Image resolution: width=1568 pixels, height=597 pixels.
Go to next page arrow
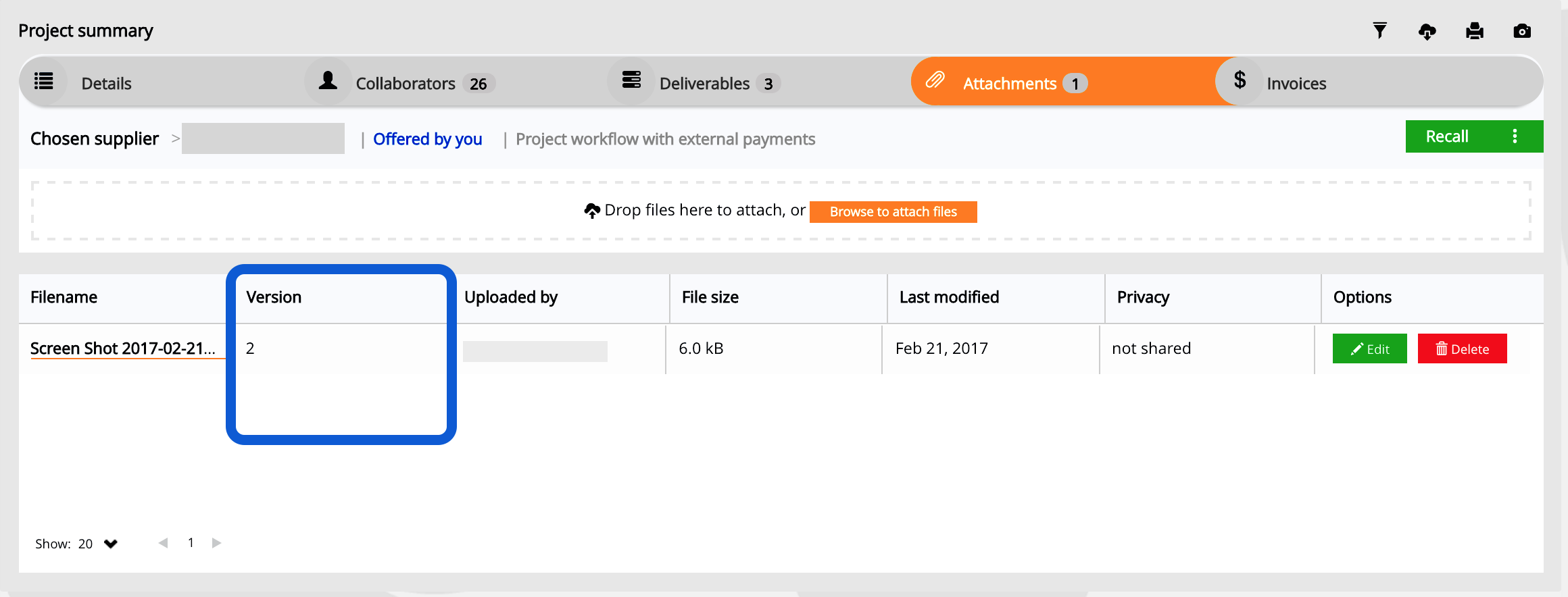click(x=216, y=543)
